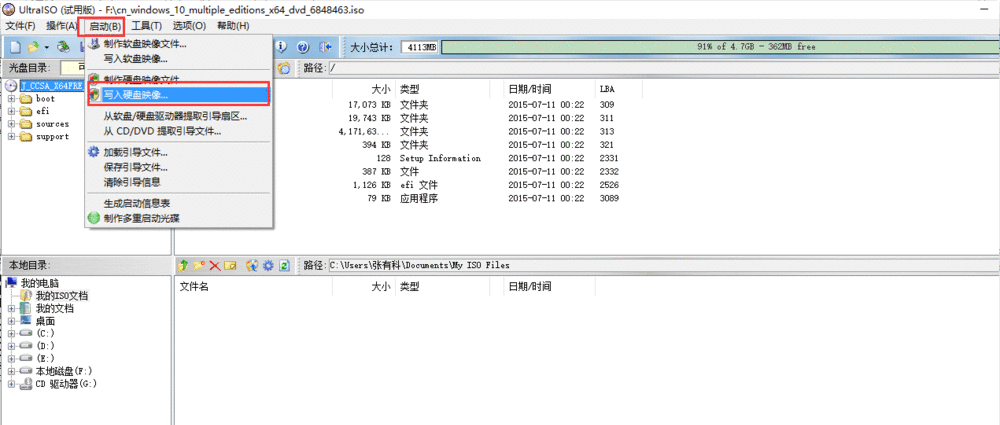Click the help question mark icon
Image resolution: width=1000 pixels, height=425 pixels.
coord(303,47)
